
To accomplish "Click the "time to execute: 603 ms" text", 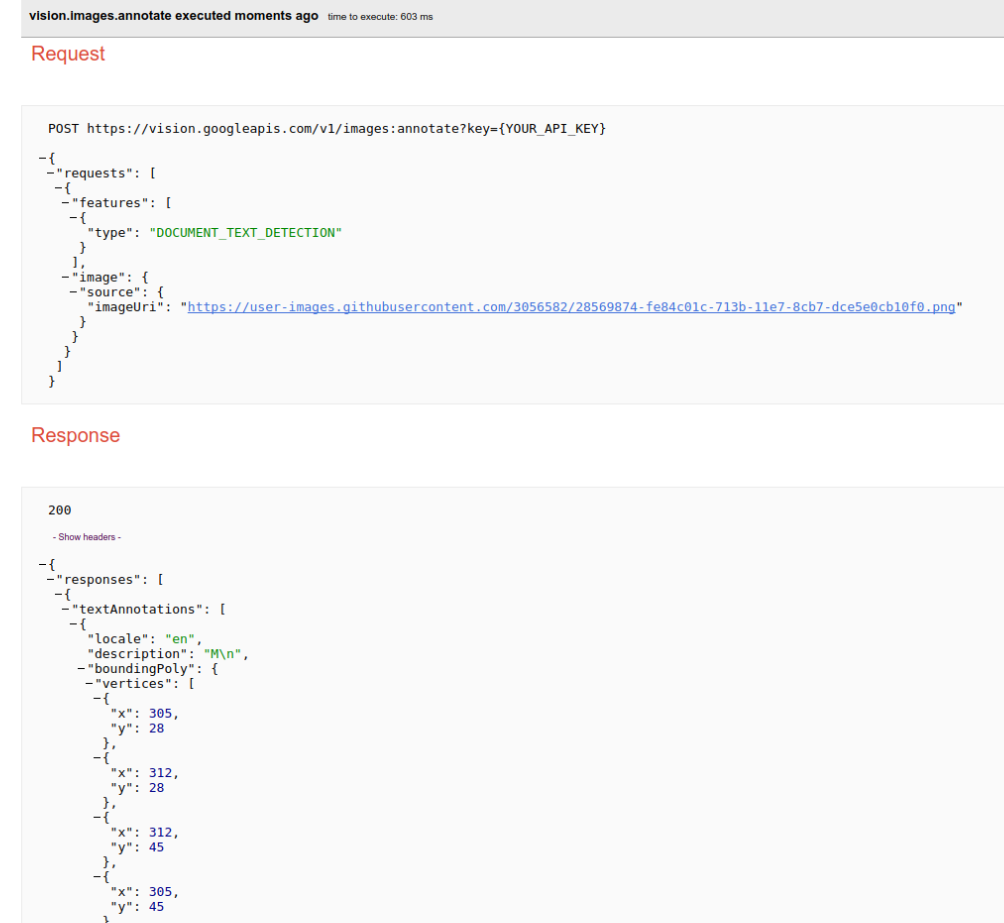I will tap(380, 17).
